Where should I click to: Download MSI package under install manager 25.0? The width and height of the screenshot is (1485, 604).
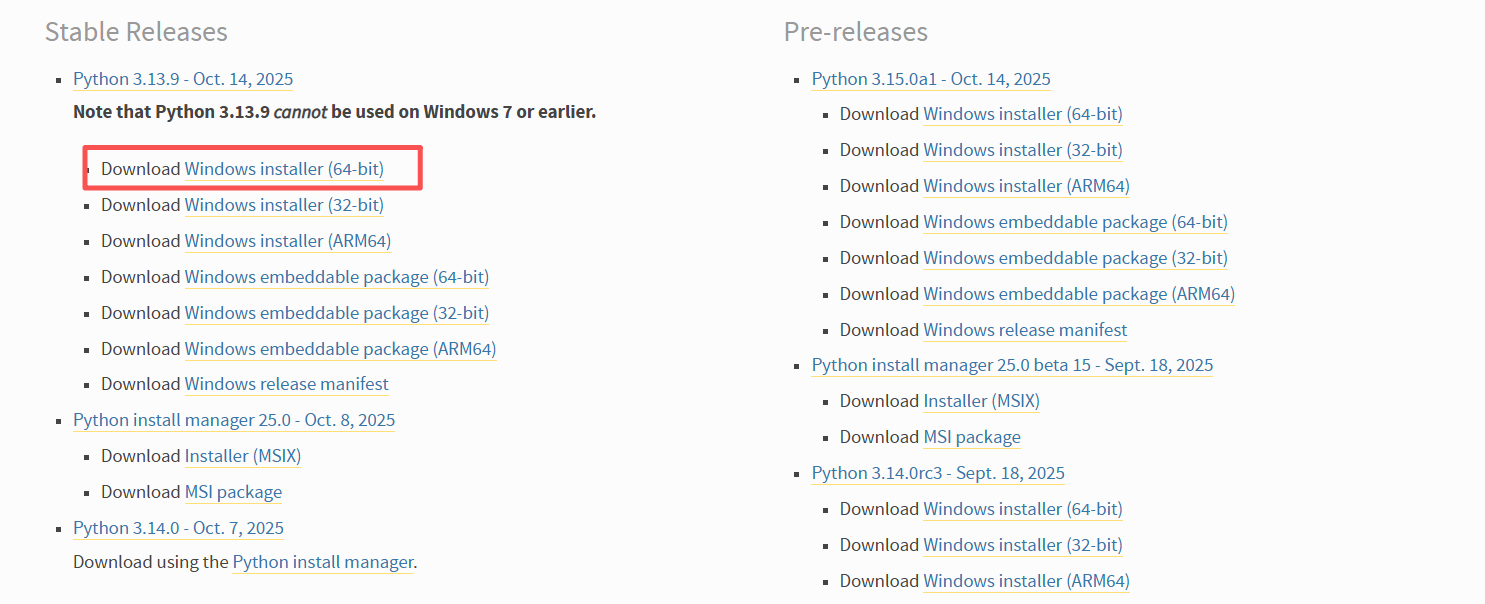233,492
